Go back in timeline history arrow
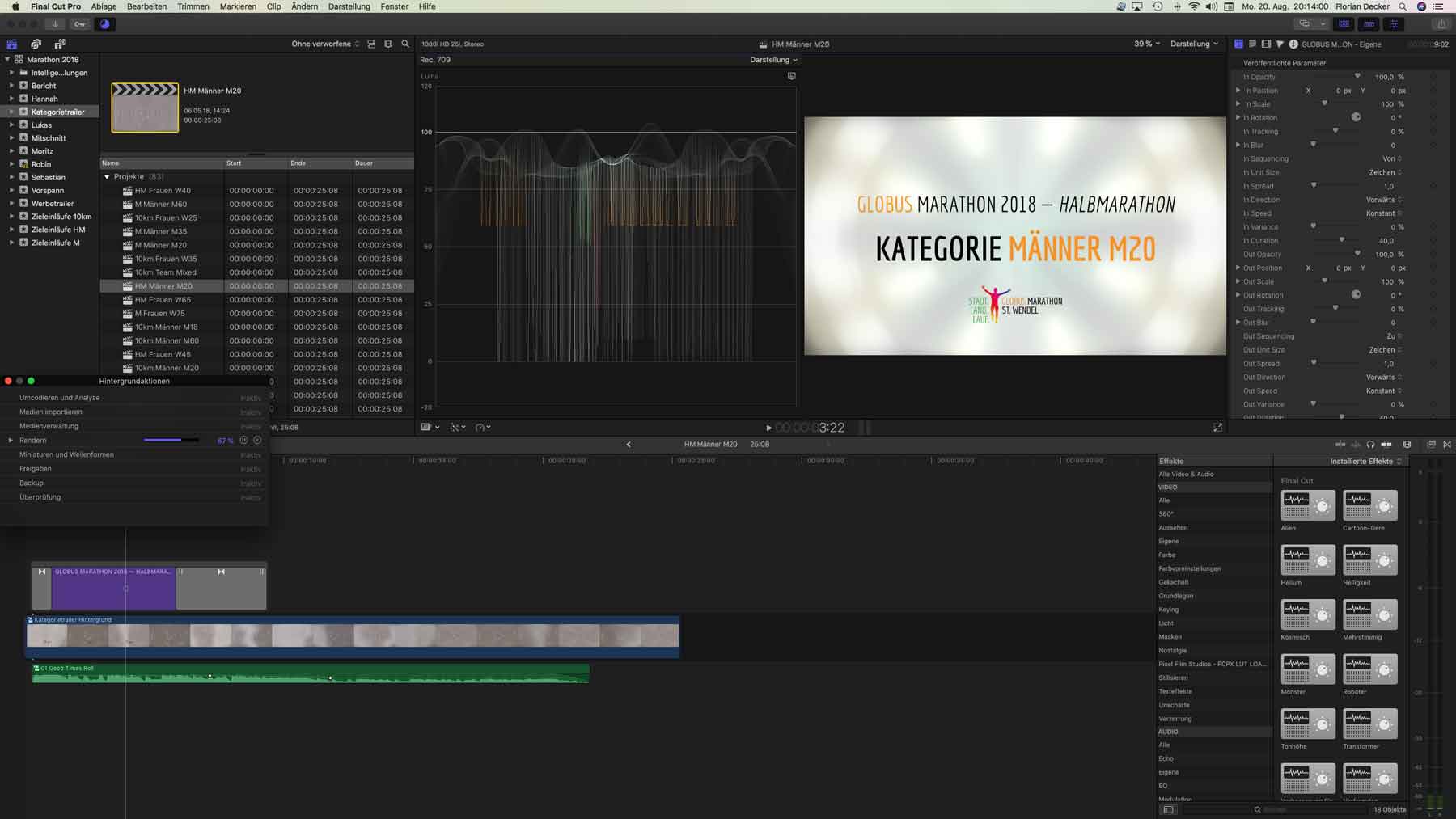 pos(629,445)
